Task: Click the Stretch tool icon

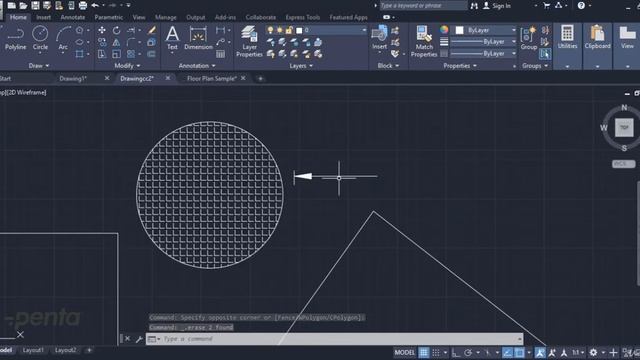Action: pos(102,54)
